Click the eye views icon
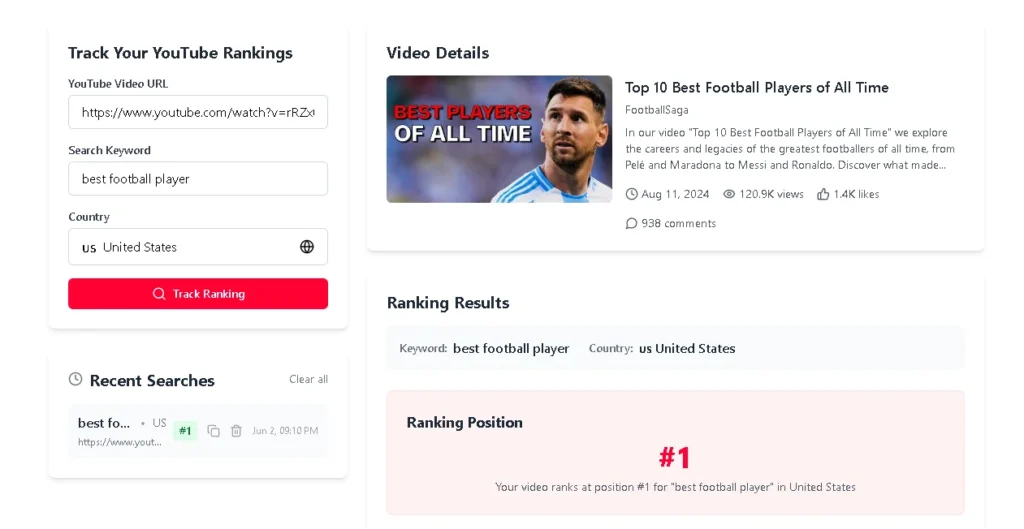 pyautogui.click(x=729, y=194)
